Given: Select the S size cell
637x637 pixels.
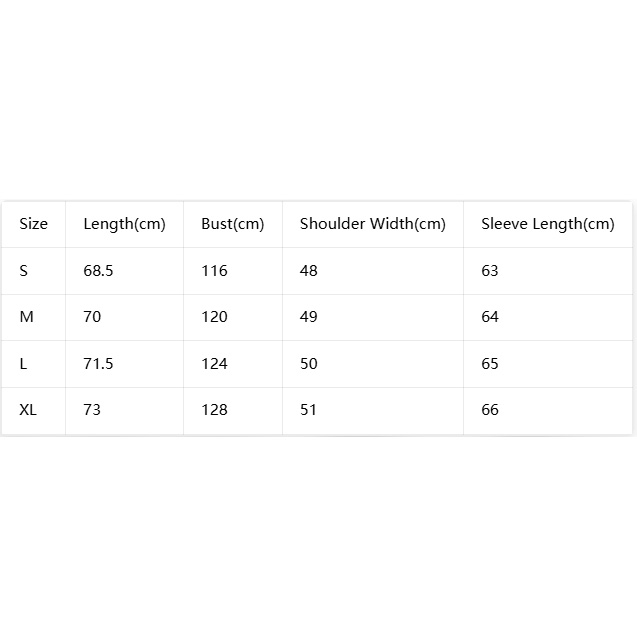Looking at the screenshot, I should 24,271.
